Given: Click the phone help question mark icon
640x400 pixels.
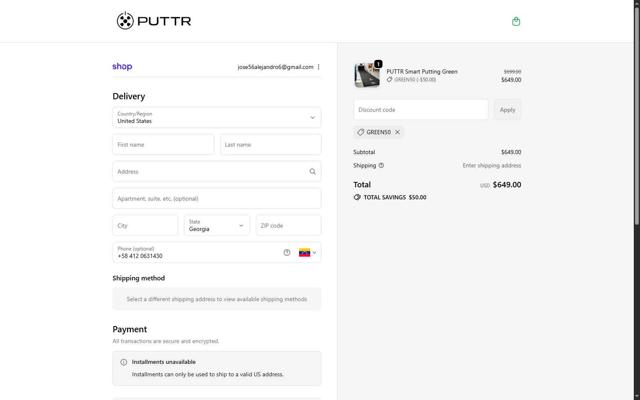Looking at the screenshot, I should point(287,253).
